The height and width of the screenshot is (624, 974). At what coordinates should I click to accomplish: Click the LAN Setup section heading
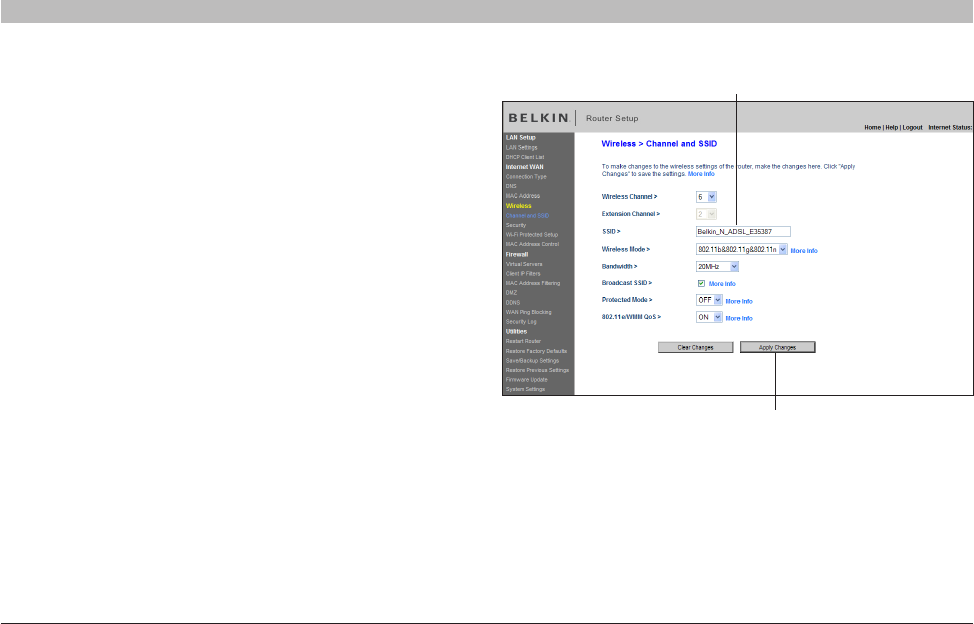click(520, 138)
